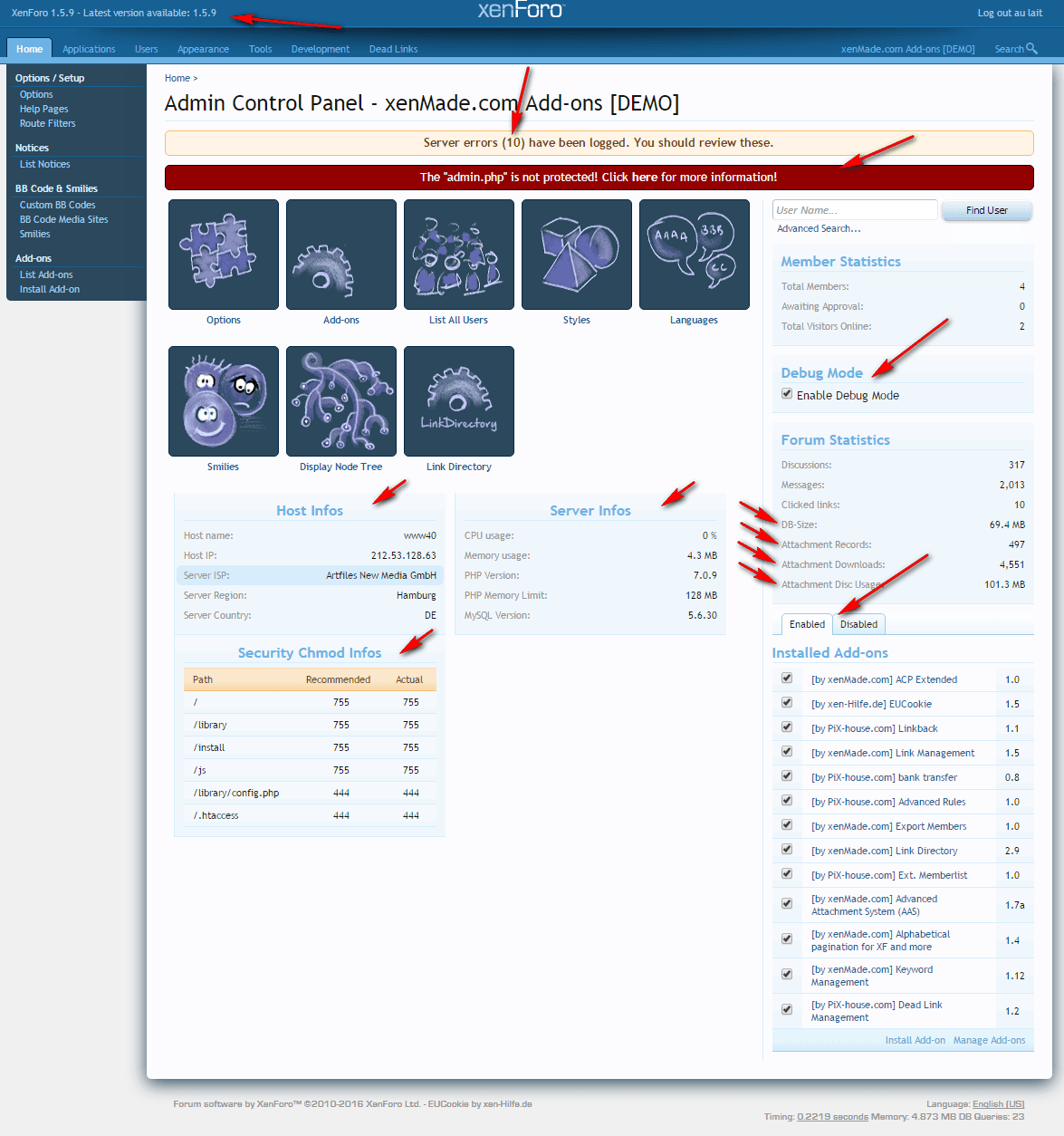Image resolution: width=1064 pixels, height=1136 pixels.
Task: Click the Server ISP row
Action: click(310, 575)
